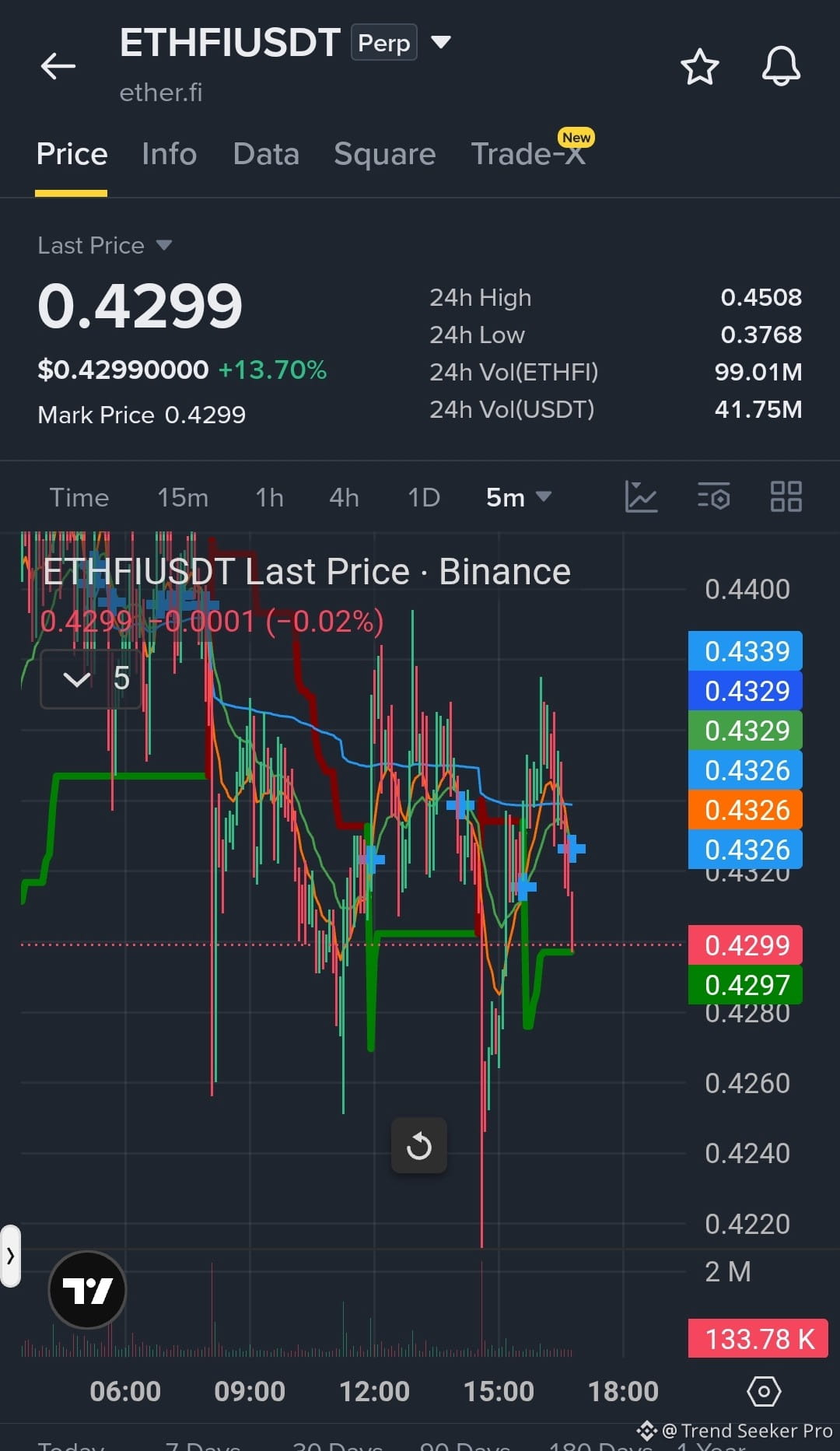Tap the 24h High value 0.4508
The image size is (840, 1451).
pos(761,297)
